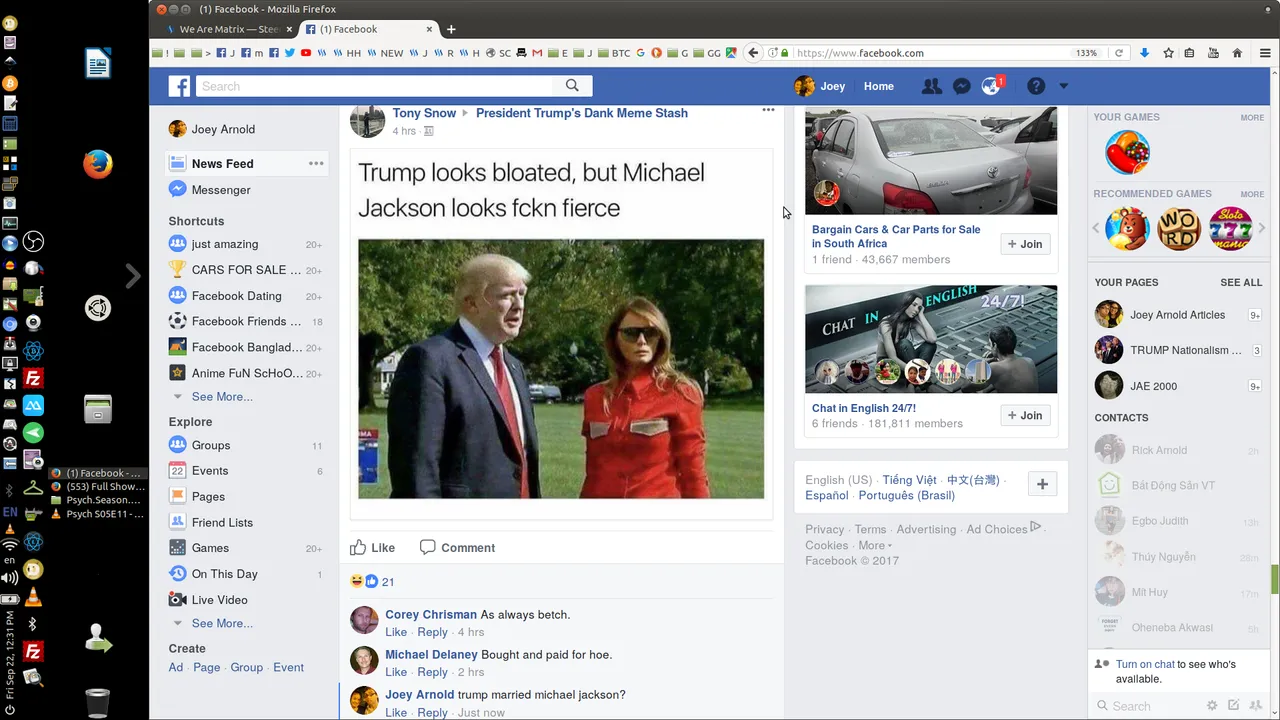The image size is (1280, 720).
Task: Open the Quick Help question mark icon
Action: (1036, 86)
